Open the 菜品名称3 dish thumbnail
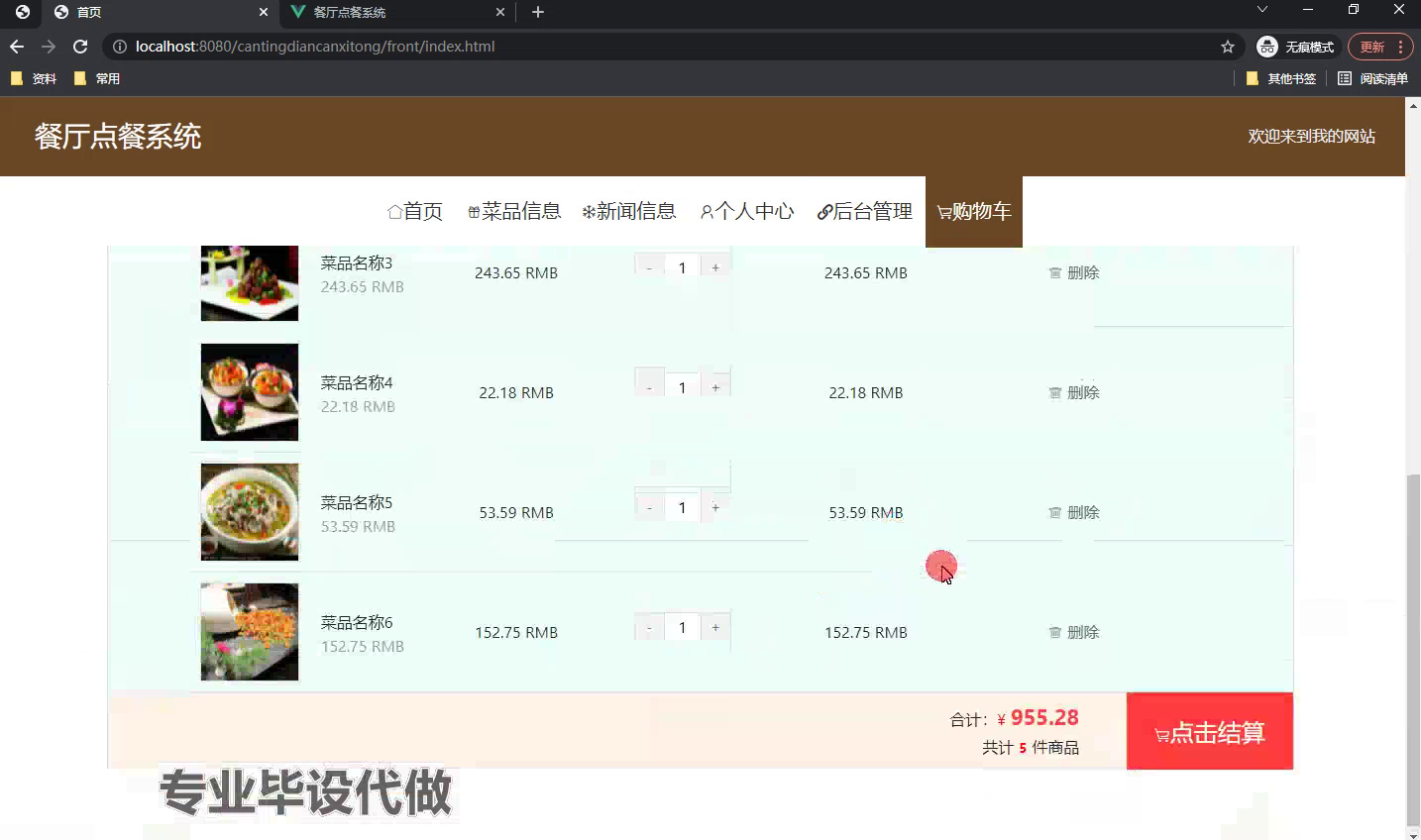The width and height of the screenshot is (1421, 840). 250,282
